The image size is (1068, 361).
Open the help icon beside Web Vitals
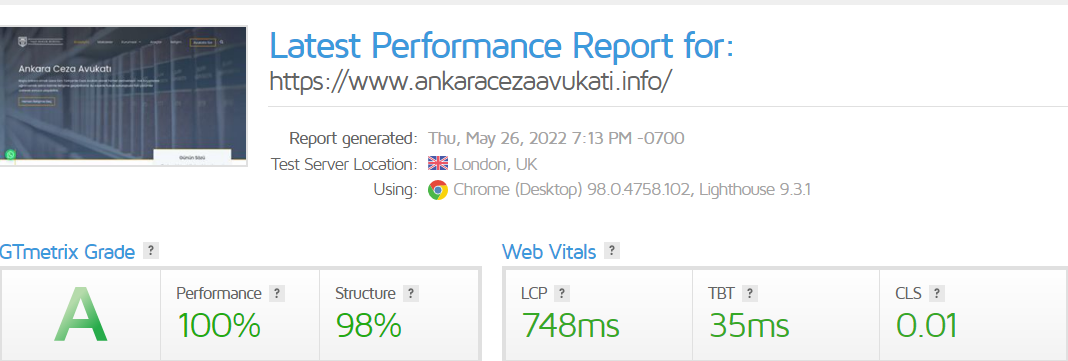[612, 251]
